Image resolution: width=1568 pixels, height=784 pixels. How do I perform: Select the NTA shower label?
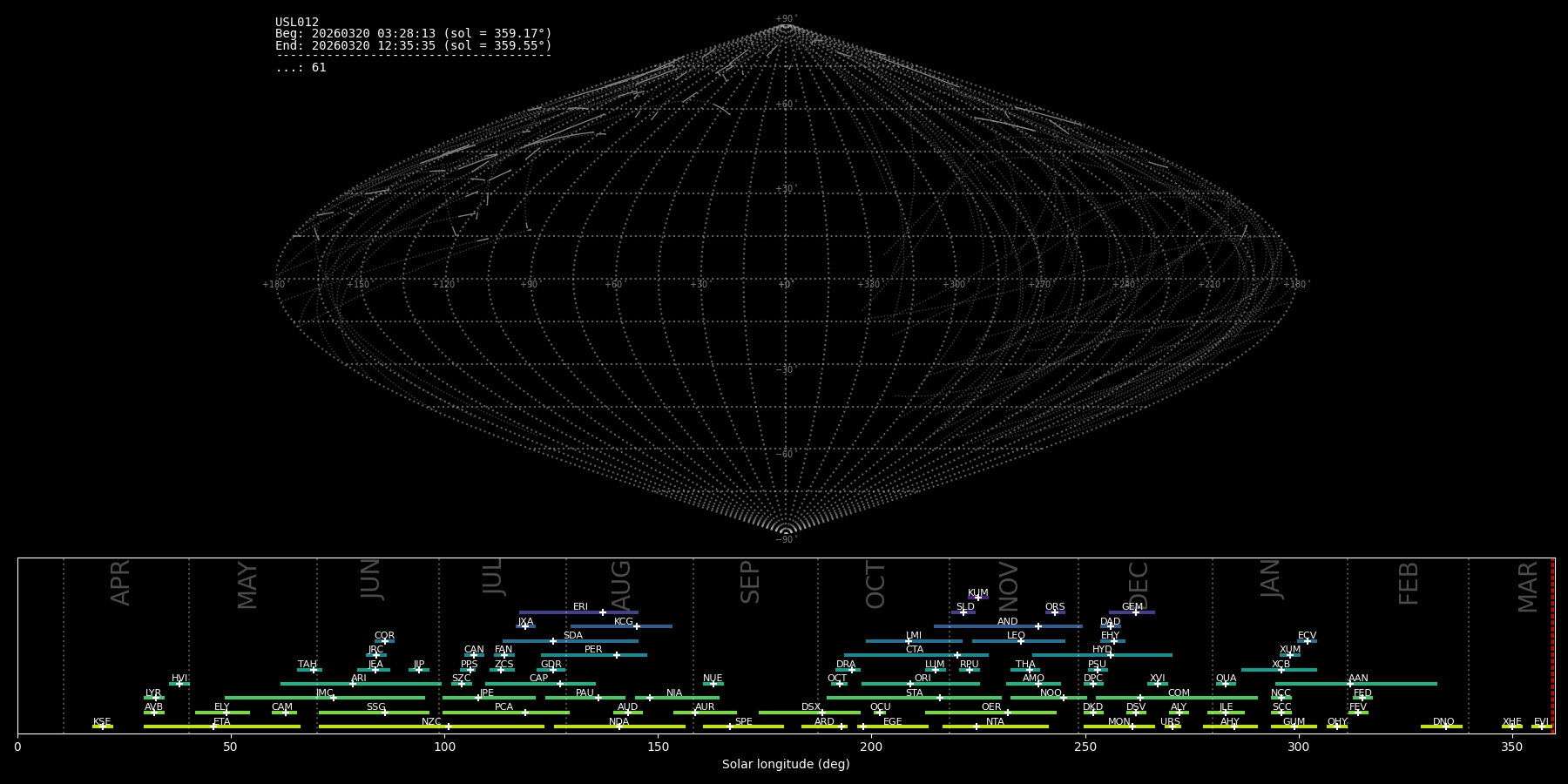pos(995,722)
